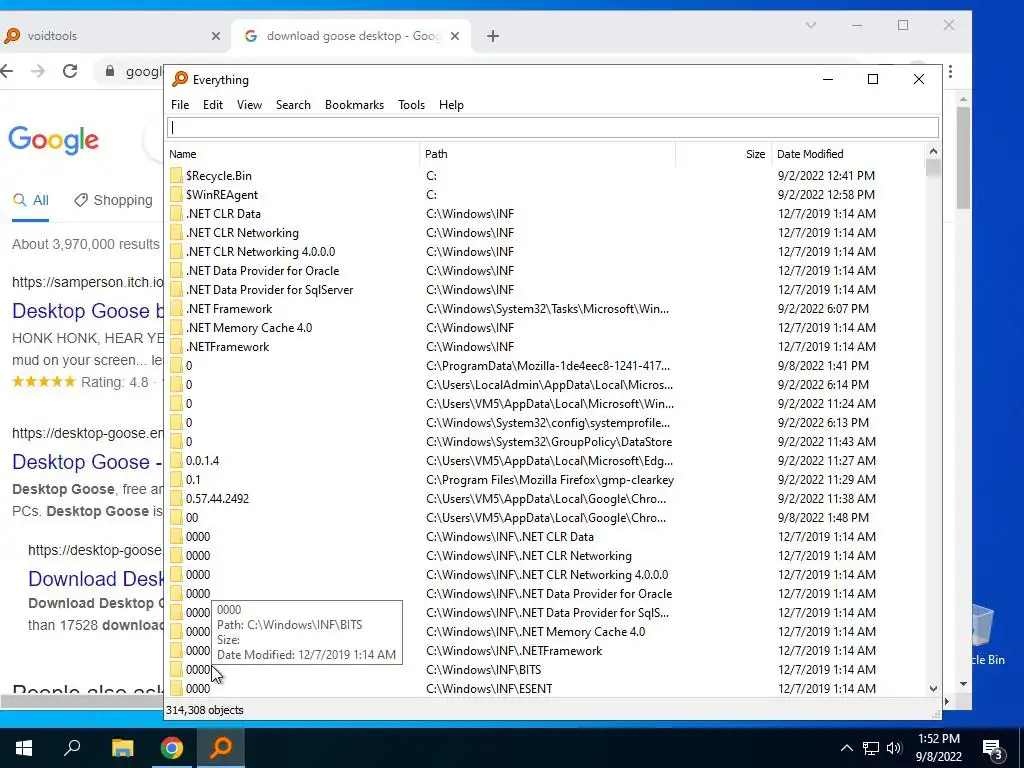Show hidden system tray icons

coord(846,748)
